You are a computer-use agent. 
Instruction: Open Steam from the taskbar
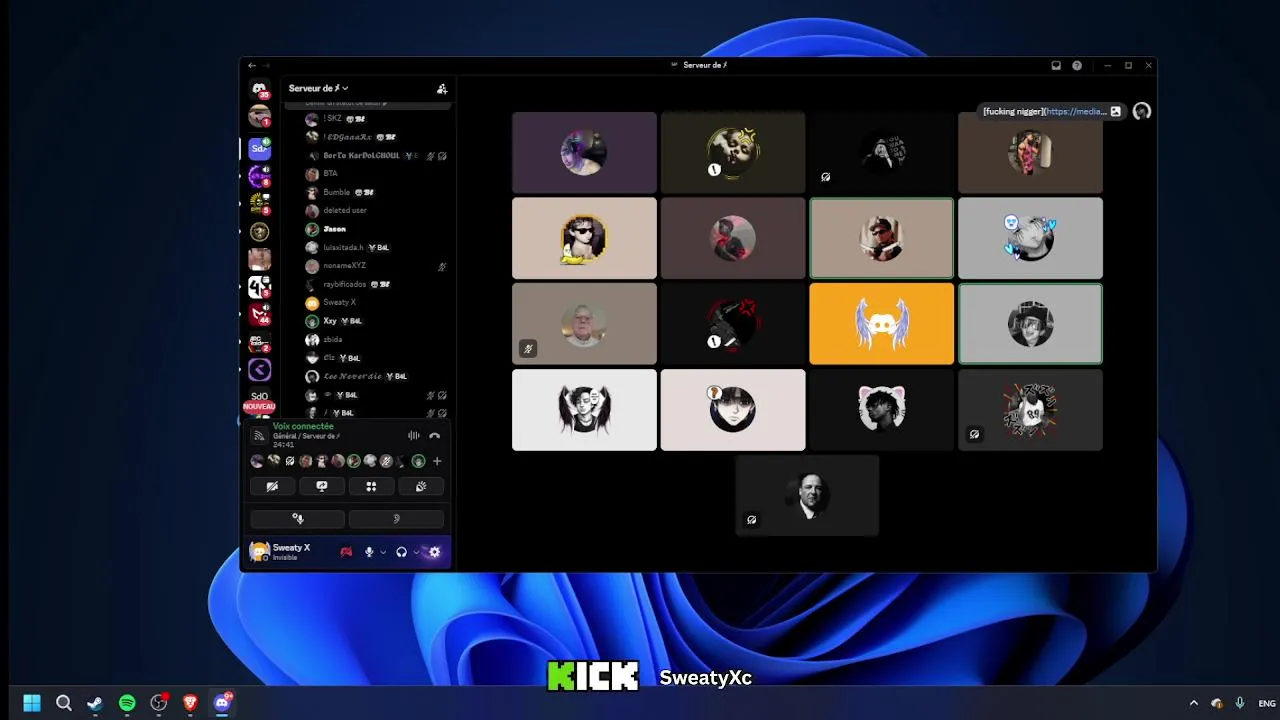coord(95,703)
